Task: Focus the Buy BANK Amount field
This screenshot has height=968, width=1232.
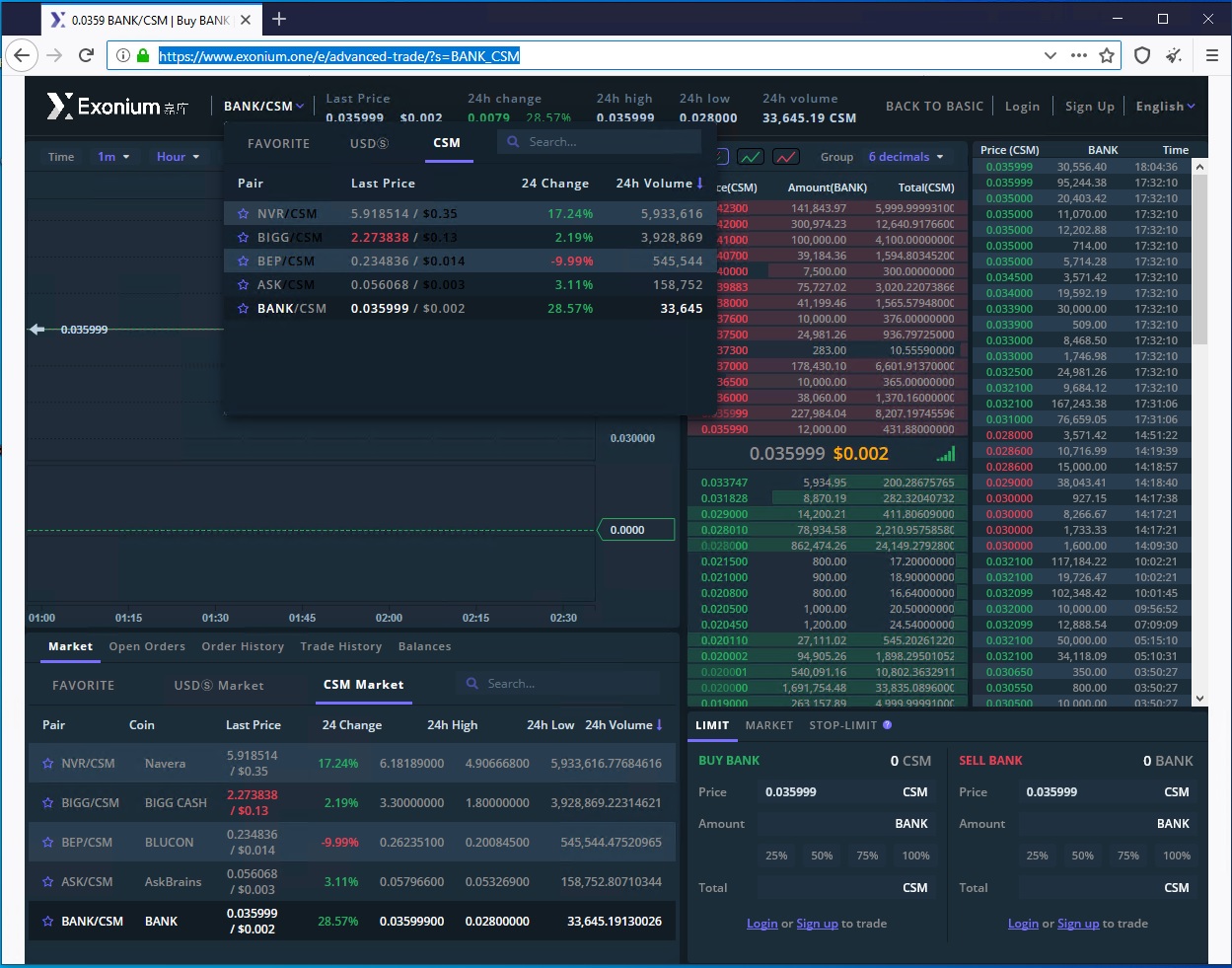Action: click(x=844, y=824)
